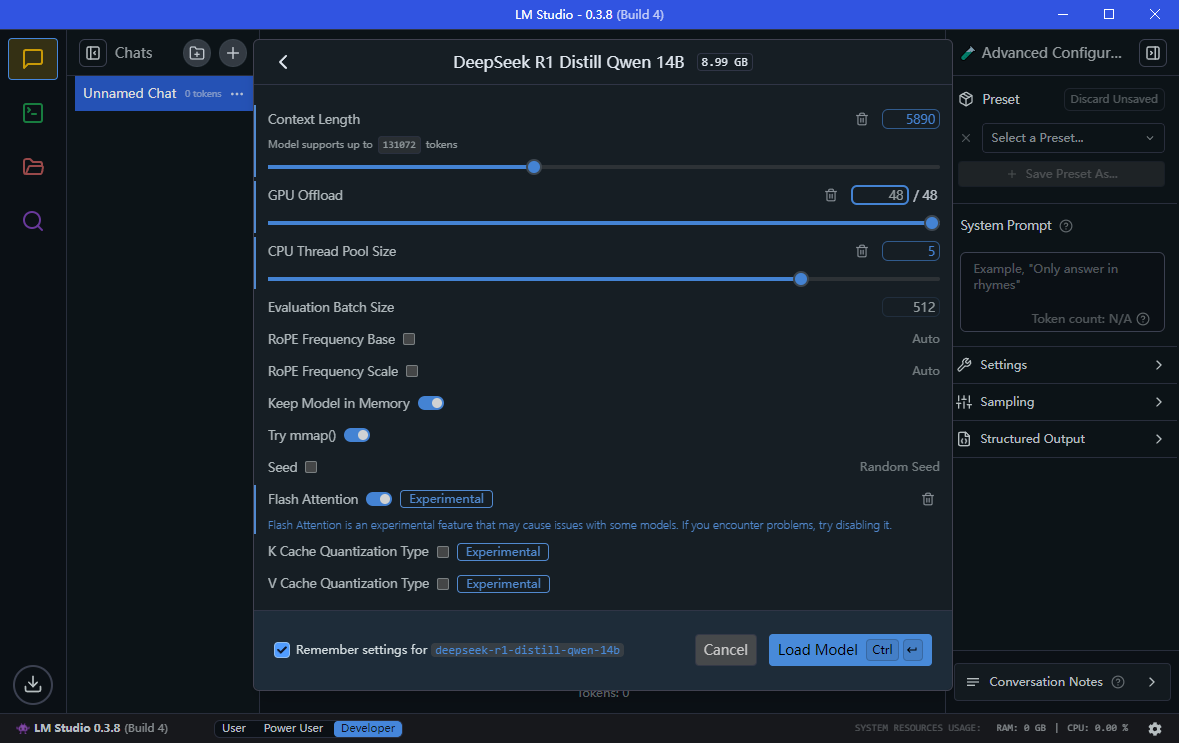Go back with the left chevron arrow
Image resolution: width=1179 pixels, height=743 pixels.
click(283, 62)
